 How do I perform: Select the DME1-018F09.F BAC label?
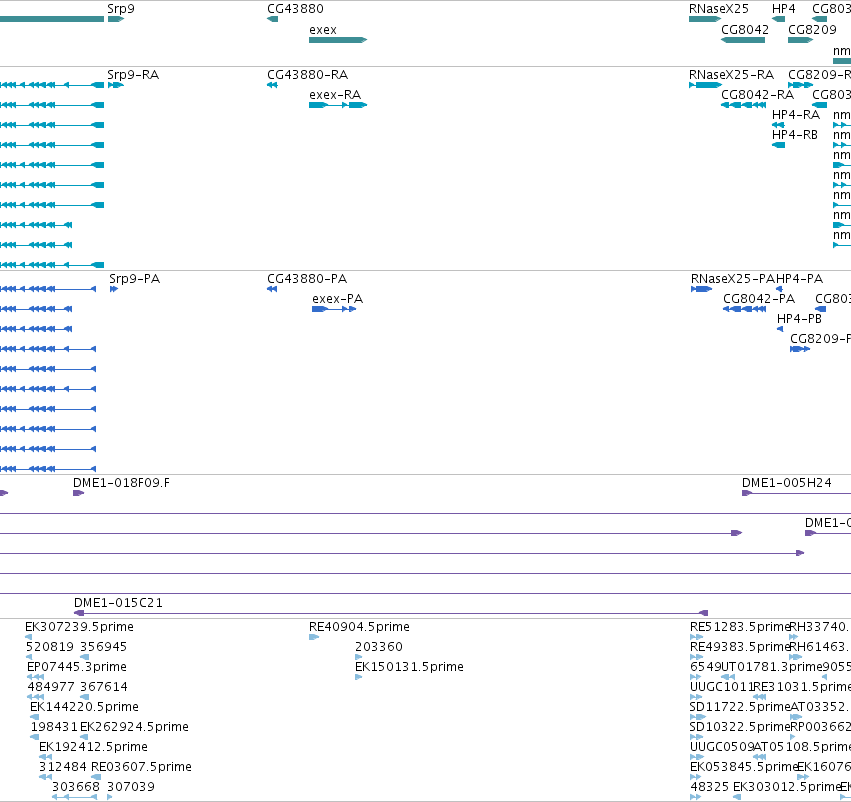pyautogui.click(x=121, y=482)
